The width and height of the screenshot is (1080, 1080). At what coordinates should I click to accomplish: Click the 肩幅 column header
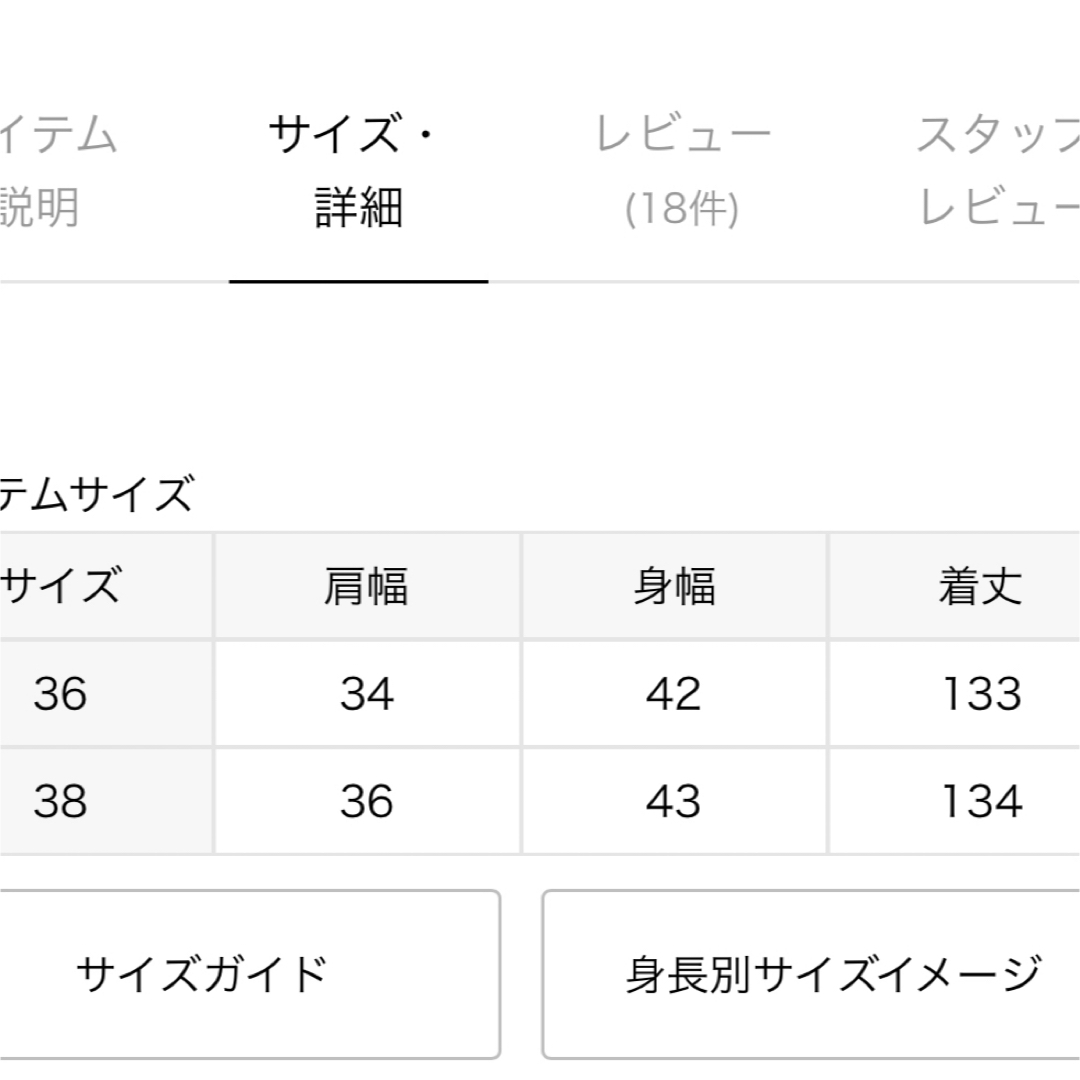click(x=366, y=585)
